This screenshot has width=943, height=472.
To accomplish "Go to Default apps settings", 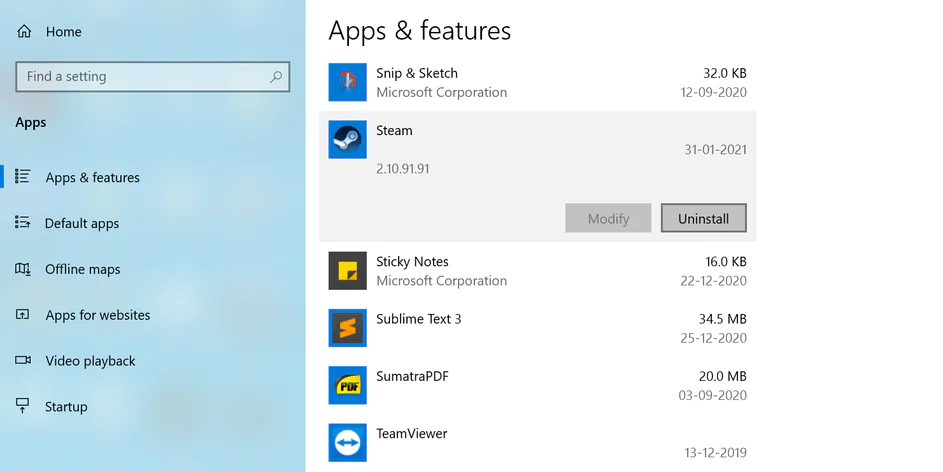I will click(x=82, y=224).
